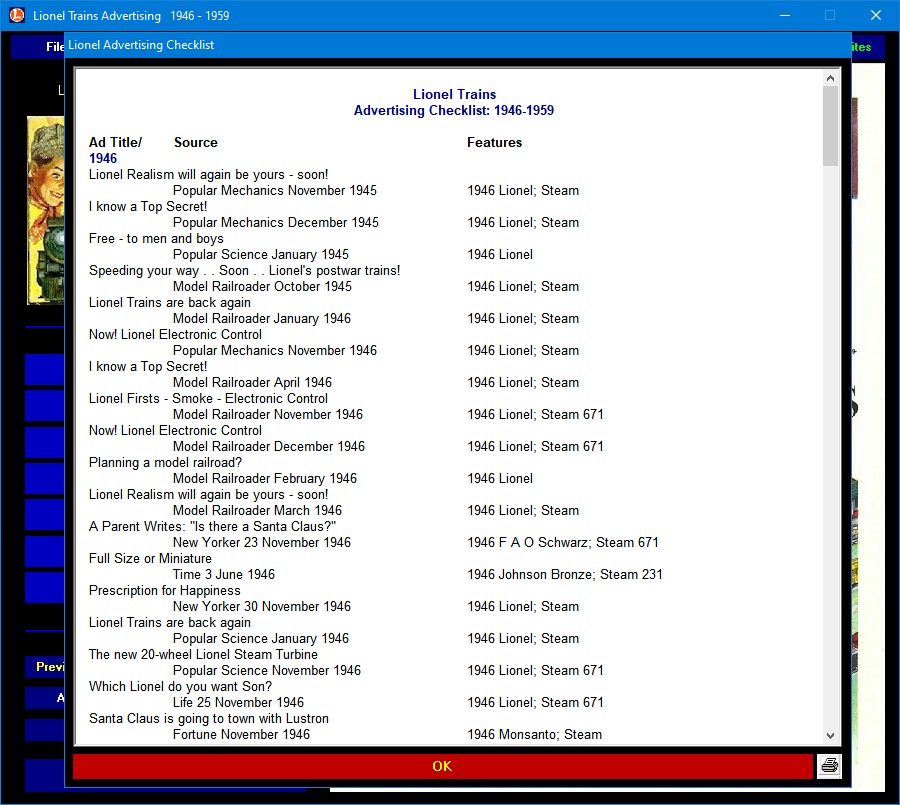Viewport: 900px width, 805px height.
Task: Select 'Lionel Firsts - Smoke - Electronic Control' title
Action: [x=208, y=398]
